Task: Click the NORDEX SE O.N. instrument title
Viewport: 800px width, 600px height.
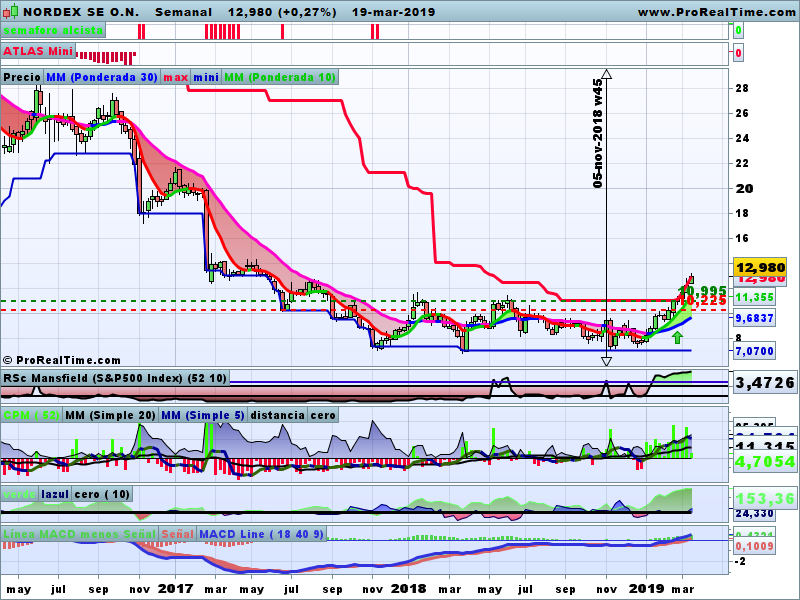Action: [81, 12]
